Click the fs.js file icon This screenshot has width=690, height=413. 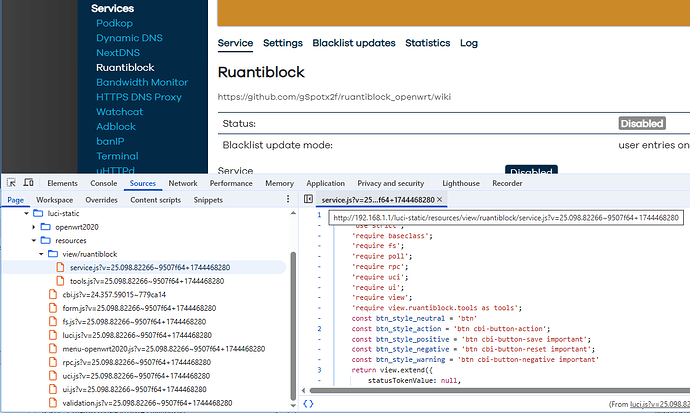pos(53,322)
